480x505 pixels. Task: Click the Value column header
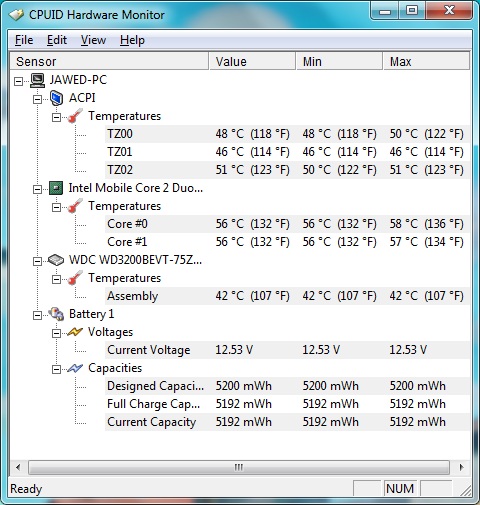tap(252, 61)
